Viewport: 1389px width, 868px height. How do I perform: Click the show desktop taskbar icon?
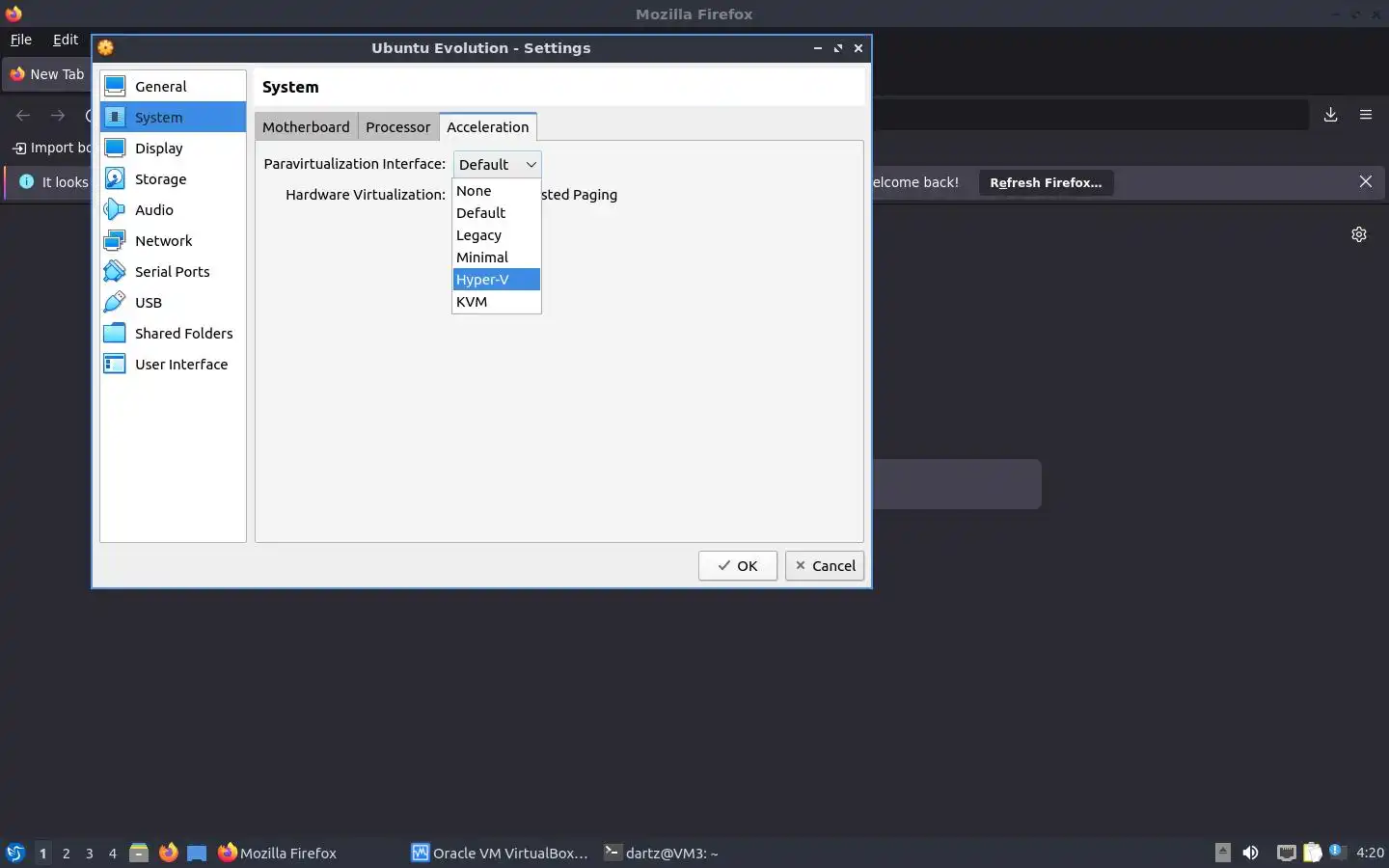coord(197,853)
